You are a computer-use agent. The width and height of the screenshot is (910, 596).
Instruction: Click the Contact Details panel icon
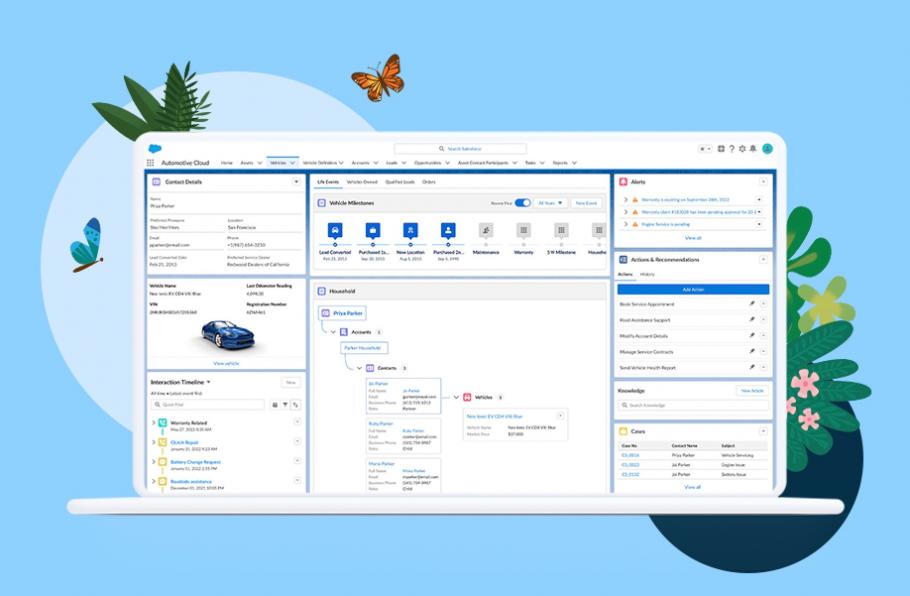coord(156,182)
